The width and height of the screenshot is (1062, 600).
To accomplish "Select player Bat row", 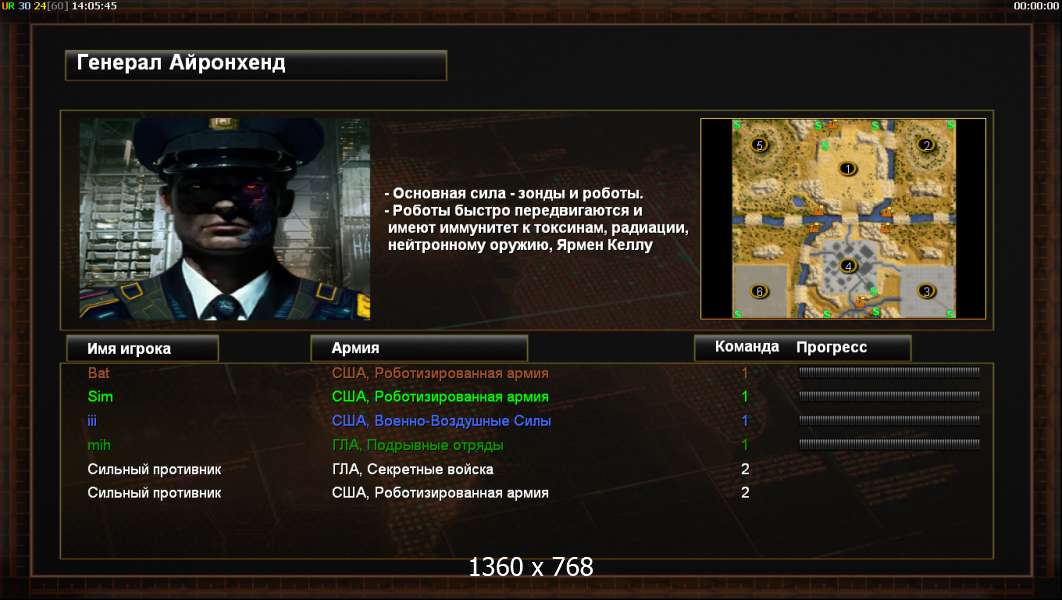I will tap(527, 373).
